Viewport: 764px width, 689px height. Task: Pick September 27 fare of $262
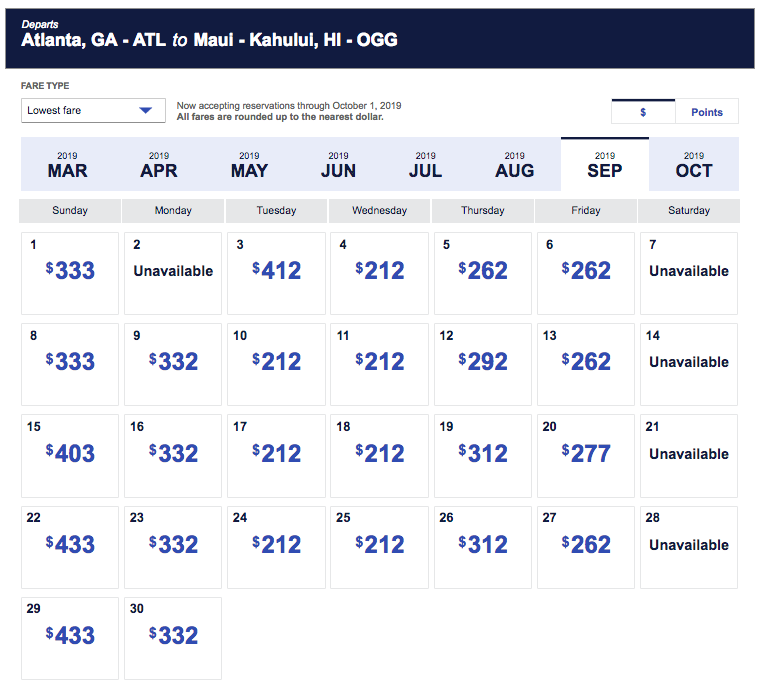coord(586,547)
